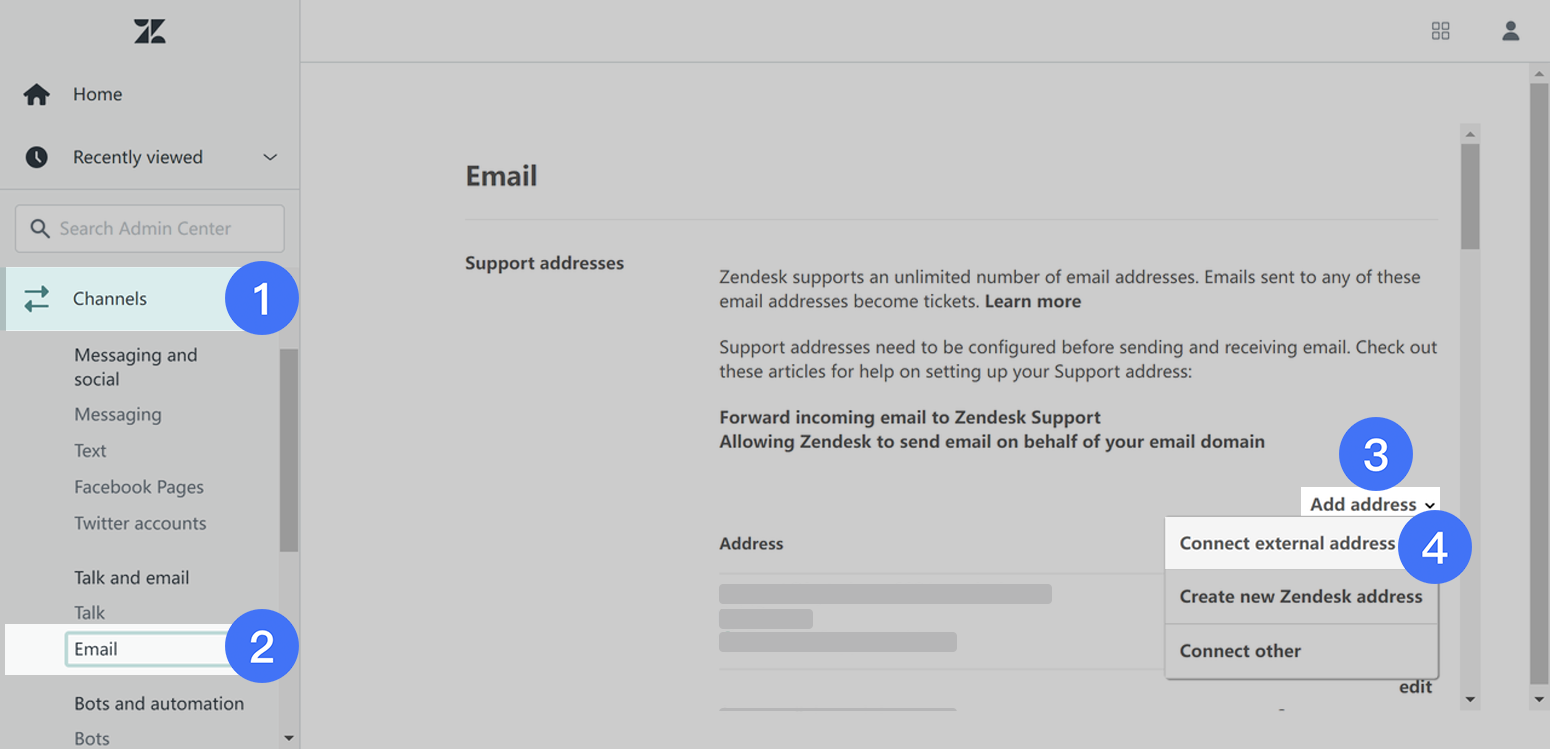Expand the Recently viewed chevron
This screenshot has height=749, width=1550.
tap(269, 157)
